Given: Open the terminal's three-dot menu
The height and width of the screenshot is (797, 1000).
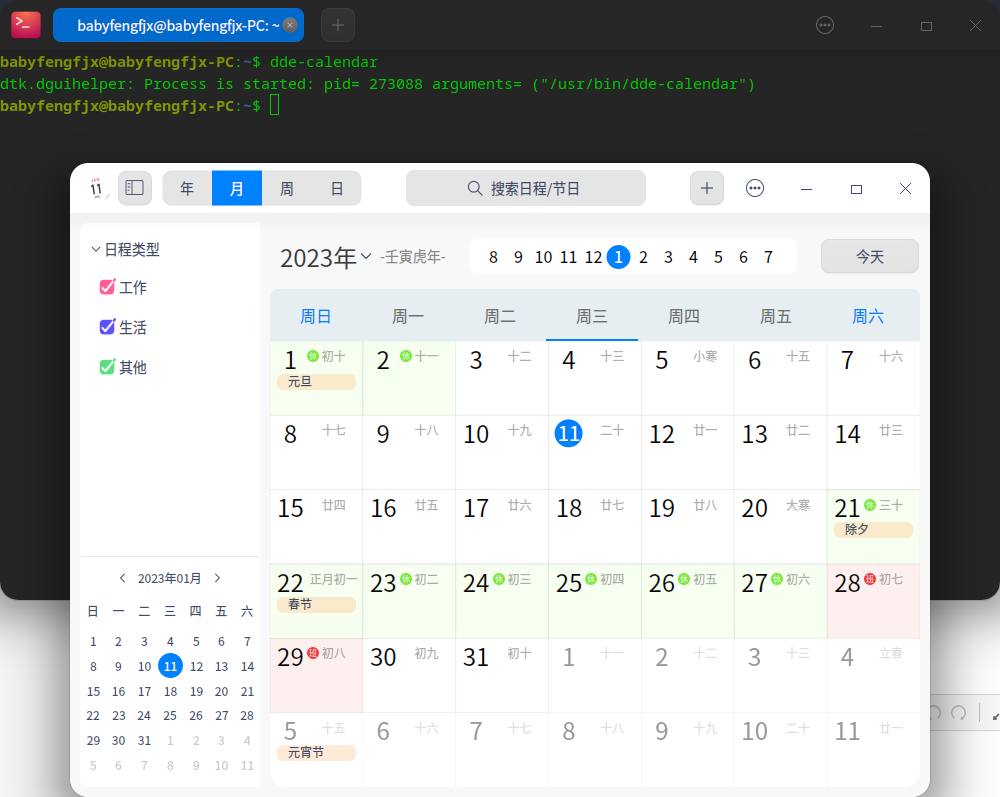Looking at the screenshot, I should 825,25.
